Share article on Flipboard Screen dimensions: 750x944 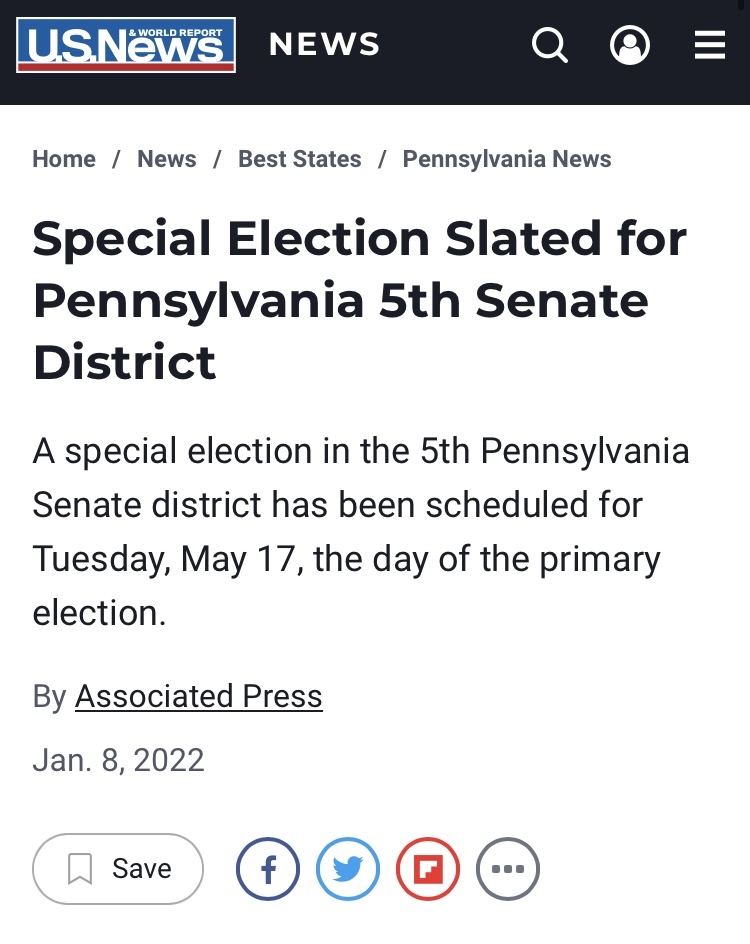(428, 869)
